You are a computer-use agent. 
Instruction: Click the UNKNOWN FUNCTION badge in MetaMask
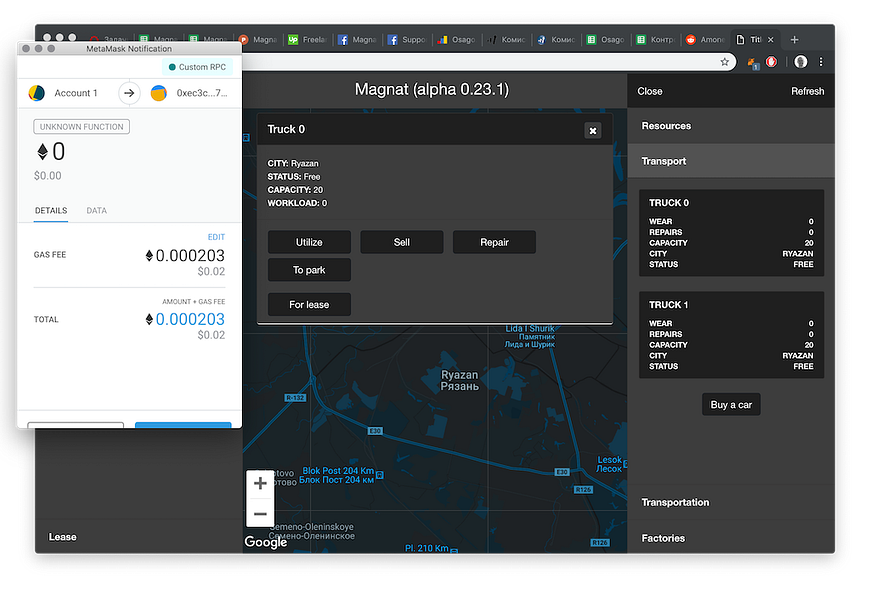coord(82,127)
